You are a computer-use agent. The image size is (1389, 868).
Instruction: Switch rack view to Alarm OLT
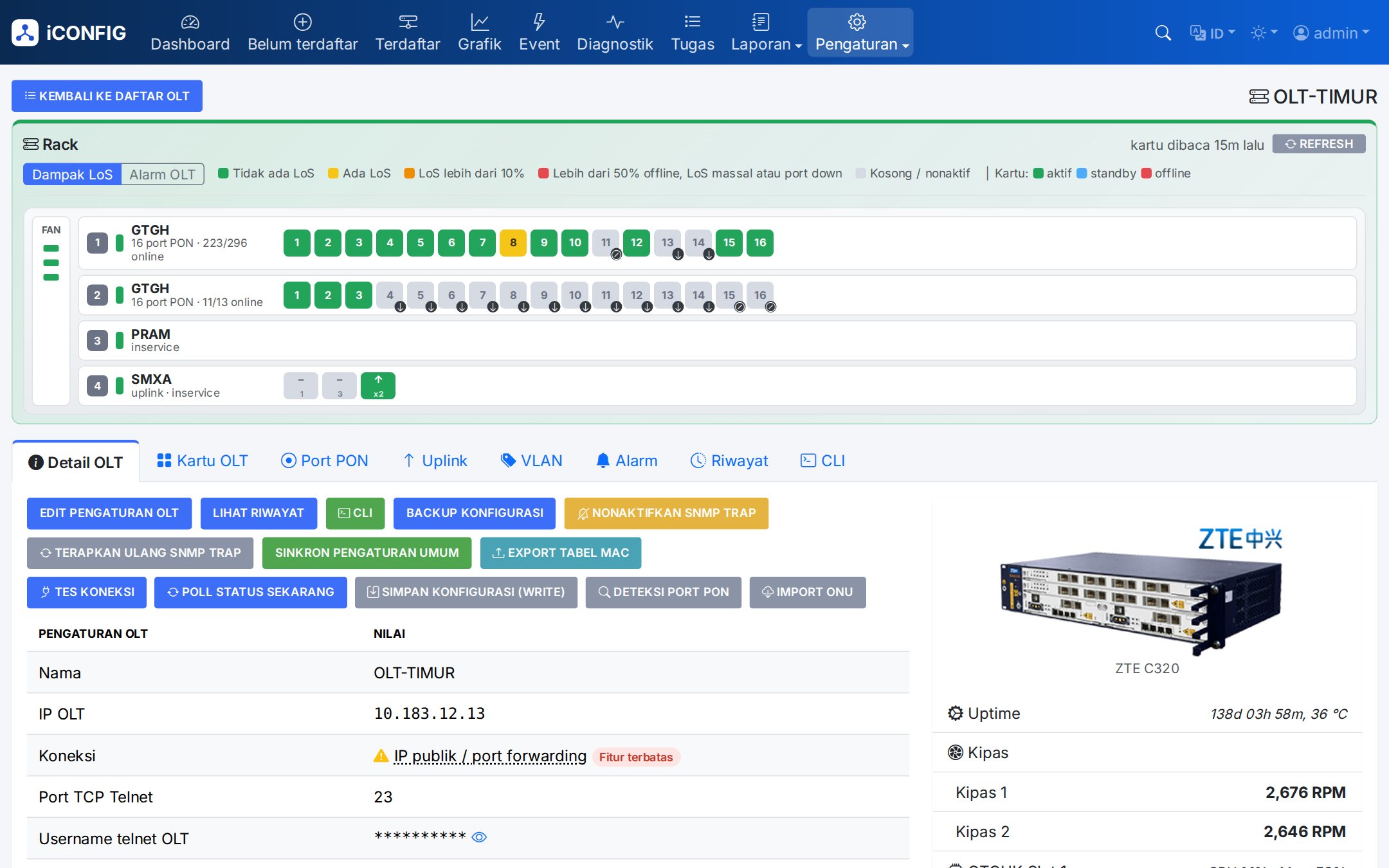[x=162, y=174]
